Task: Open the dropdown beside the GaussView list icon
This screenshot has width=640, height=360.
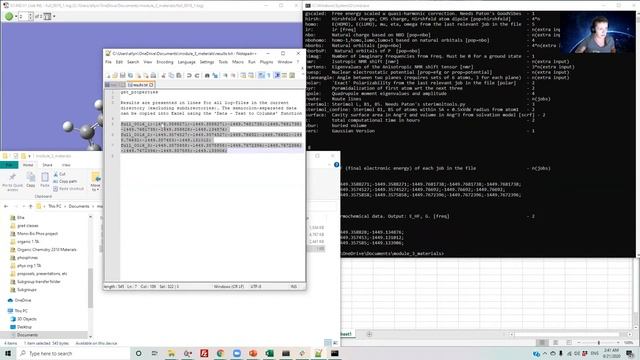Action: (x=54, y=16)
